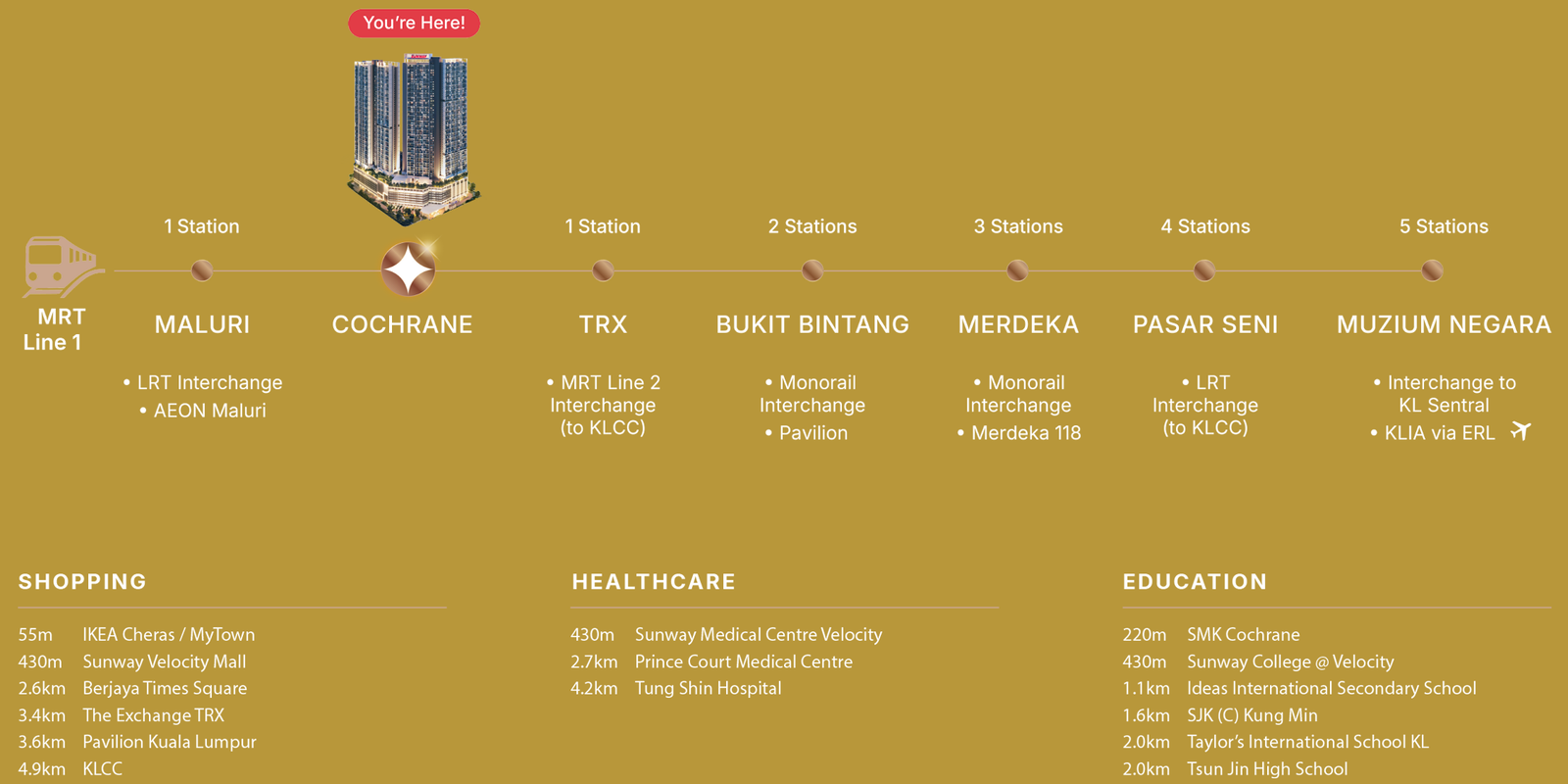The height and width of the screenshot is (784, 1568).
Task: Click Interchange to KL Sentral text
Action: (1445, 394)
